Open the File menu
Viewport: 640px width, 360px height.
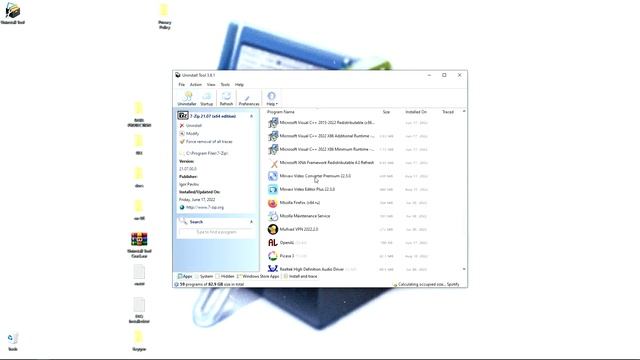[x=182, y=84]
